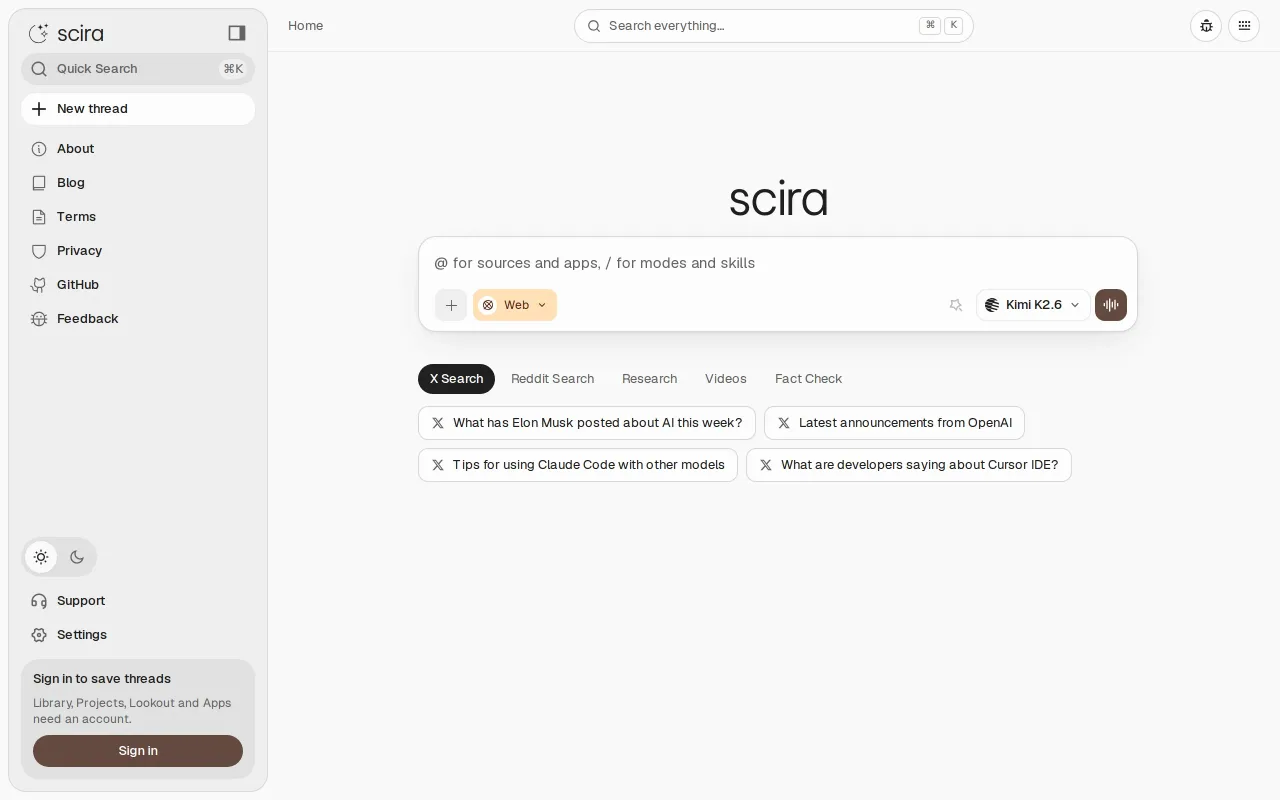Click the bug report icon
Image resolution: width=1280 pixels, height=800 pixels.
coord(1206,26)
